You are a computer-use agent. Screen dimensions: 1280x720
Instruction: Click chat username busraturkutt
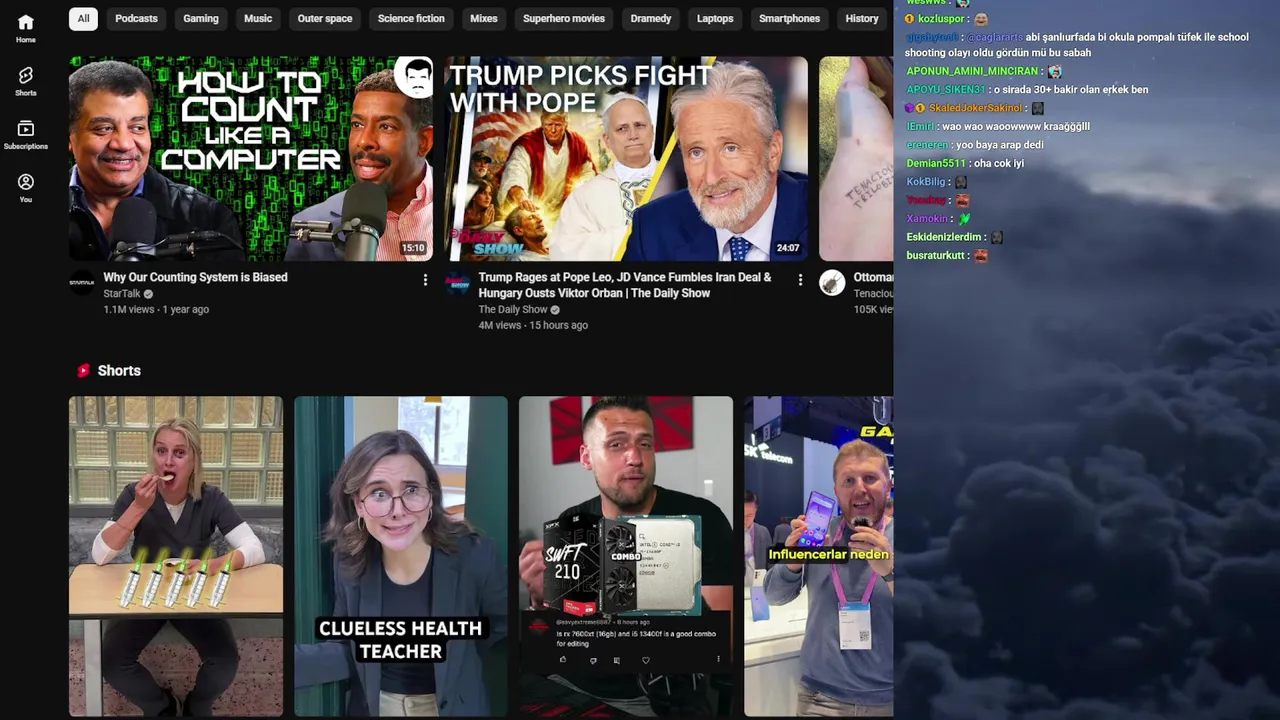[936, 256]
